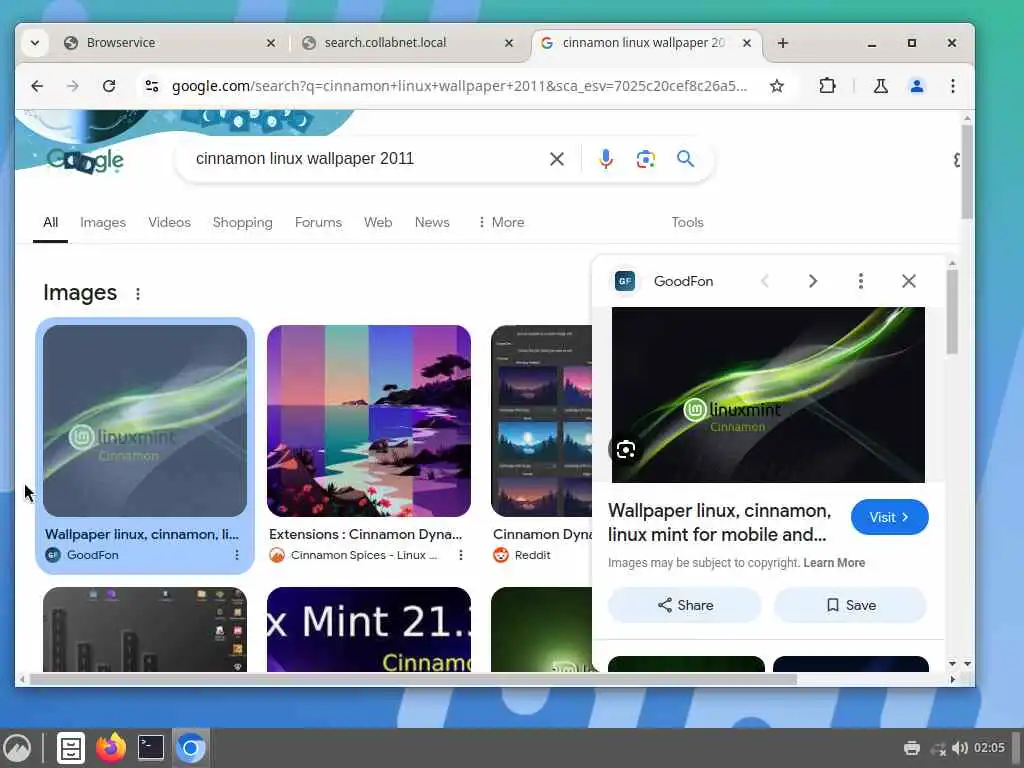This screenshot has width=1024, height=768.
Task: Open a new browser tab
Action: (x=783, y=43)
